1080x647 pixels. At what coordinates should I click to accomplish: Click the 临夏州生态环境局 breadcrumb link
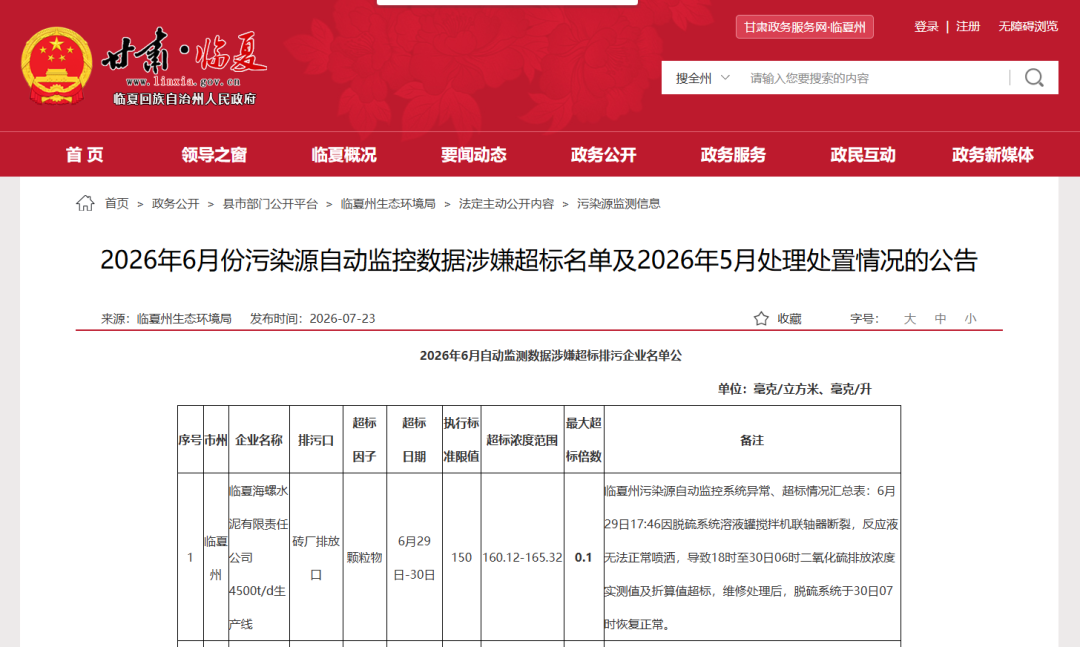click(x=388, y=203)
